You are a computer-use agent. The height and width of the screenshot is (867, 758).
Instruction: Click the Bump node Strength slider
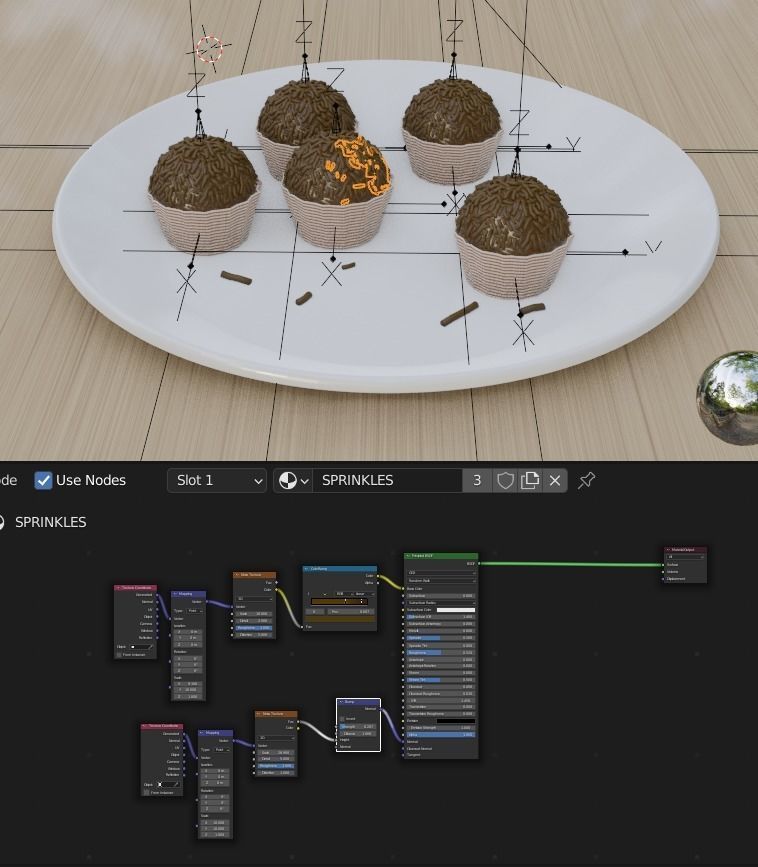(x=358, y=727)
